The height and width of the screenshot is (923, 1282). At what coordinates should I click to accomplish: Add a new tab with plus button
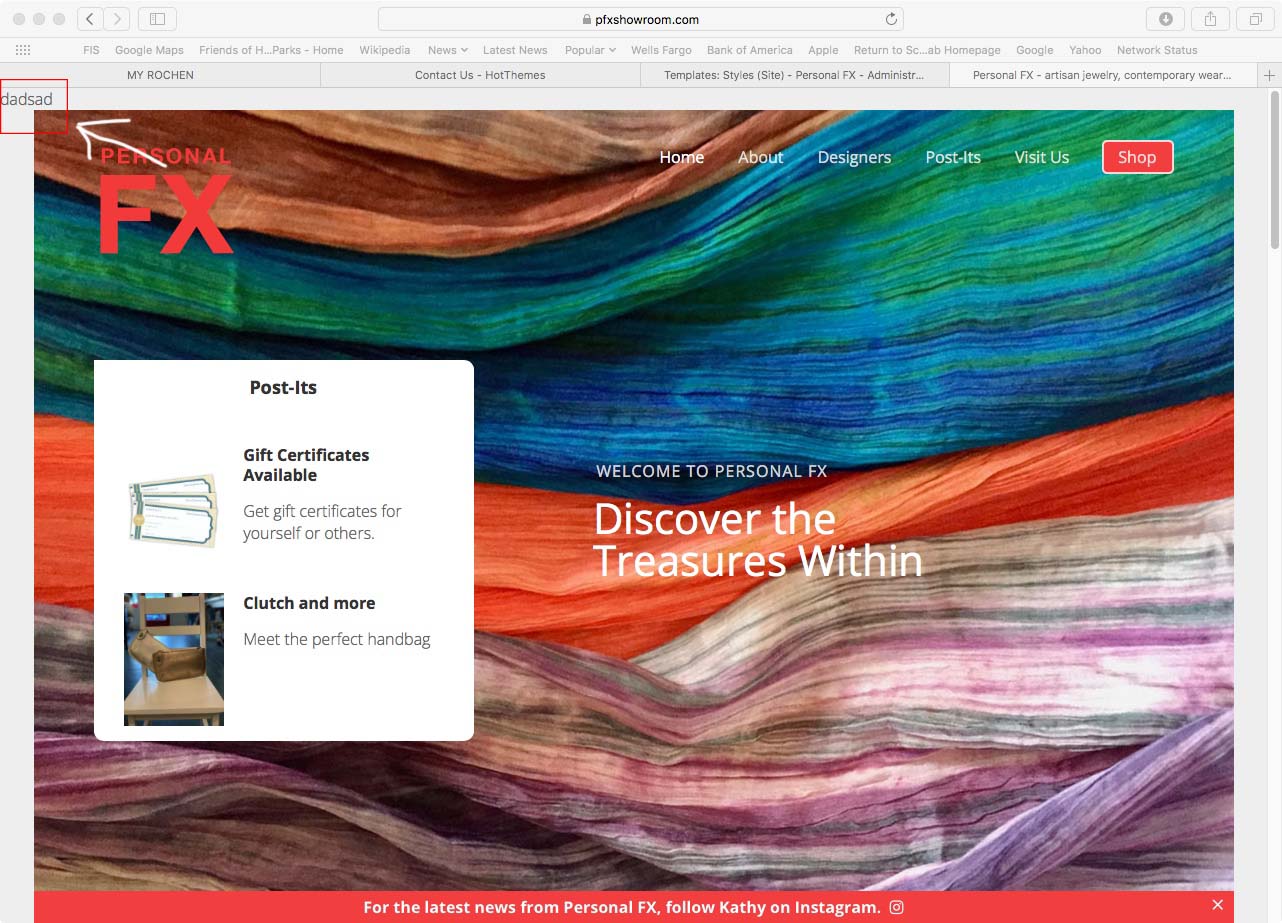(1270, 75)
